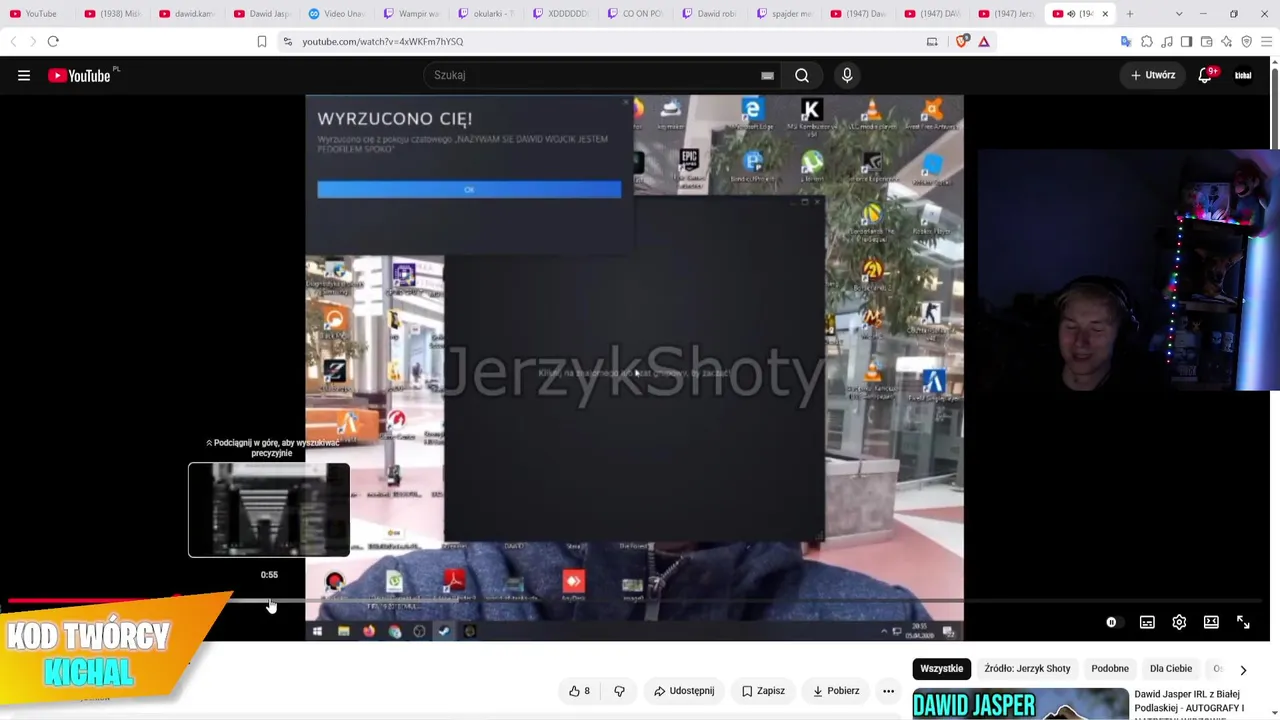Screen dimensions: 1280x720
Task: Open the Brave Shields lion icon
Action: tap(963, 41)
